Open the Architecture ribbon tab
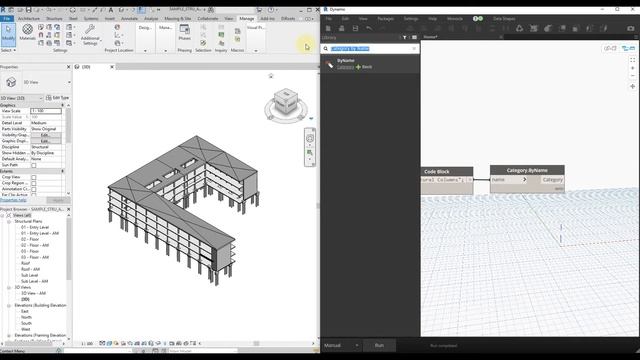This screenshot has height=360, width=640. tap(29, 19)
